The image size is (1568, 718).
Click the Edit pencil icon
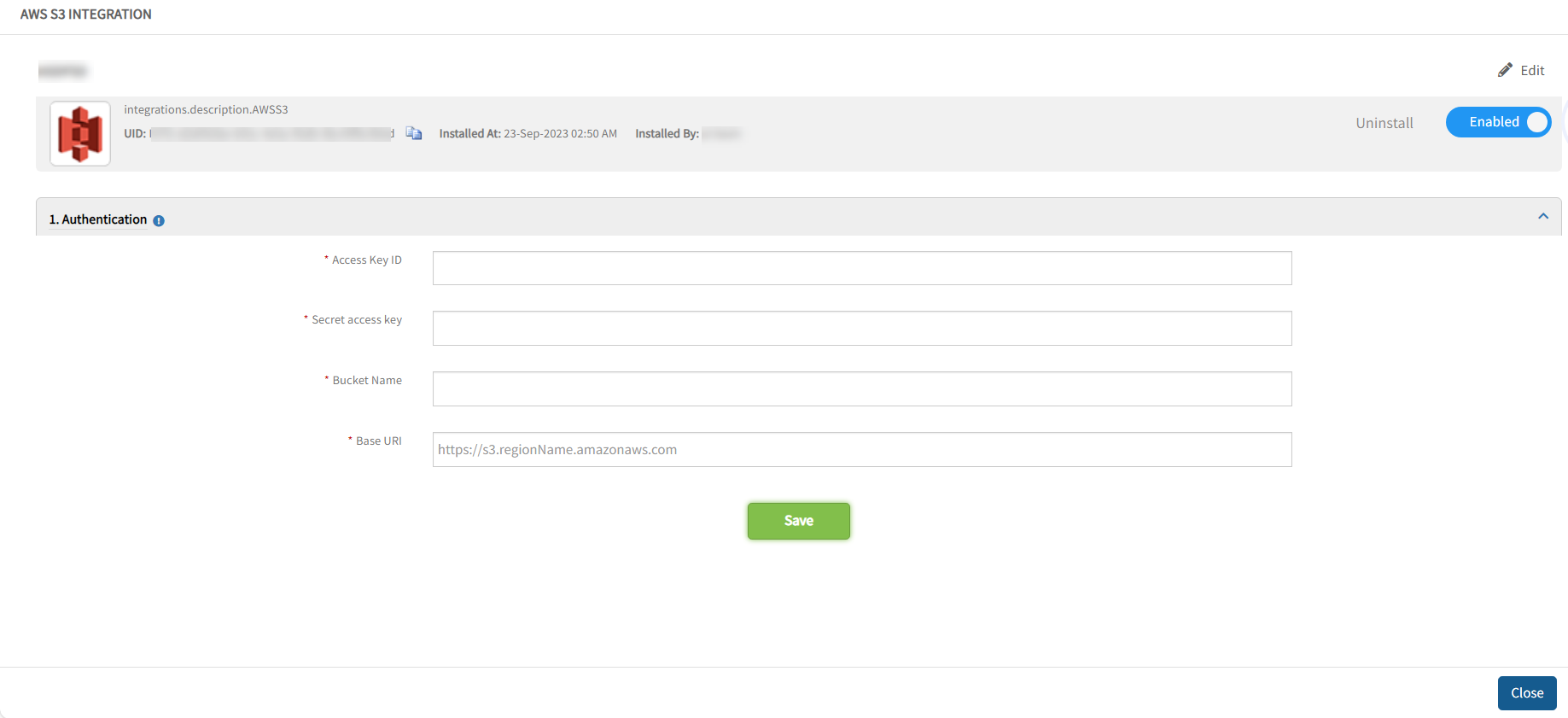(x=1505, y=70)
